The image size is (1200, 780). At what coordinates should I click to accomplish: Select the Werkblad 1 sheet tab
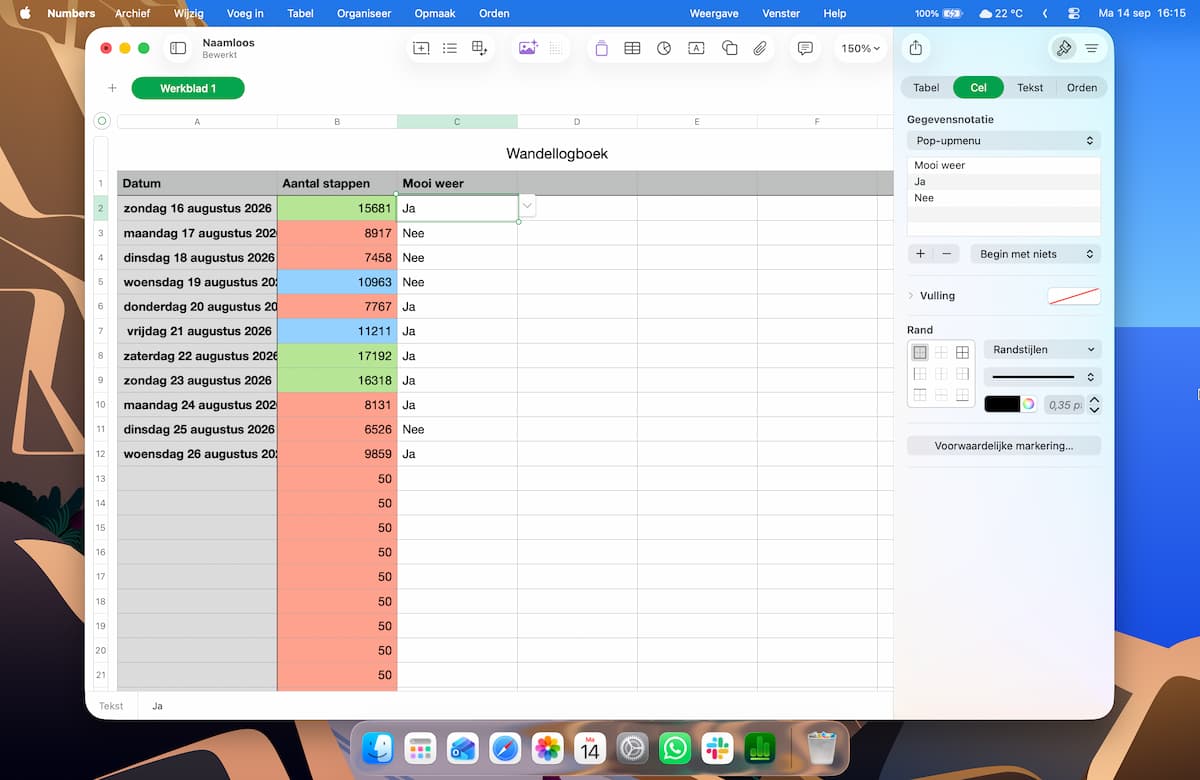pyautogui.click(x=188, y=88)
